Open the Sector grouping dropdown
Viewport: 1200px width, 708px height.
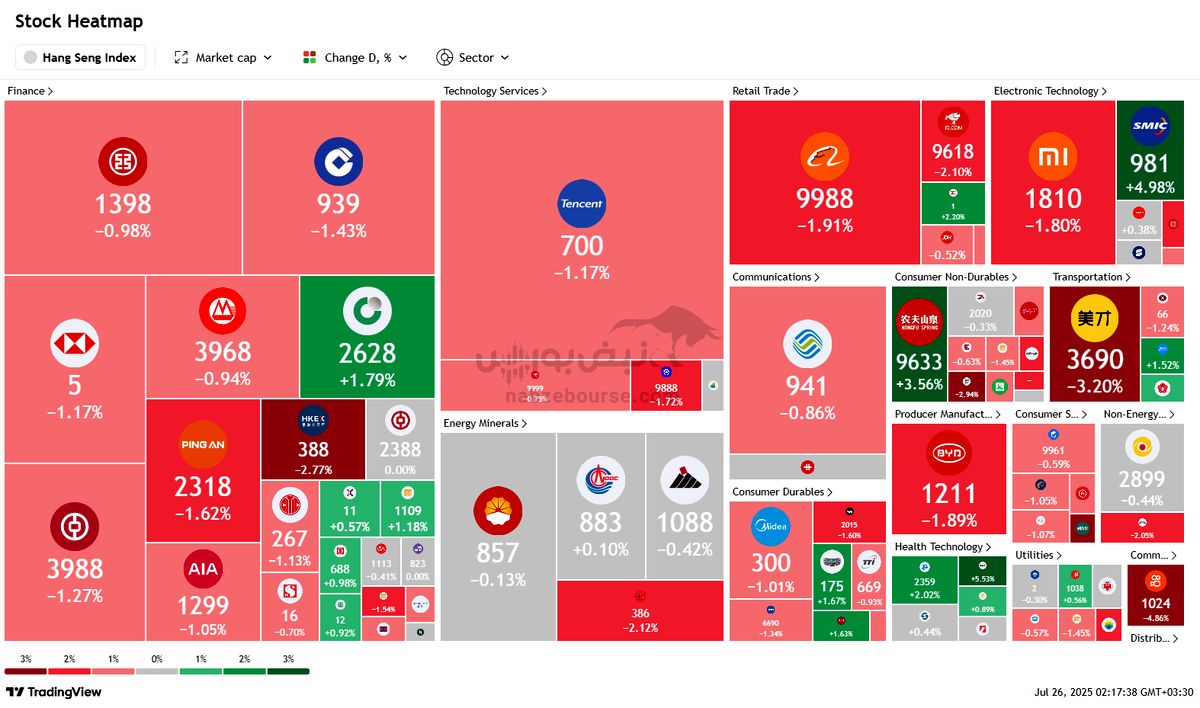point(473,58)
